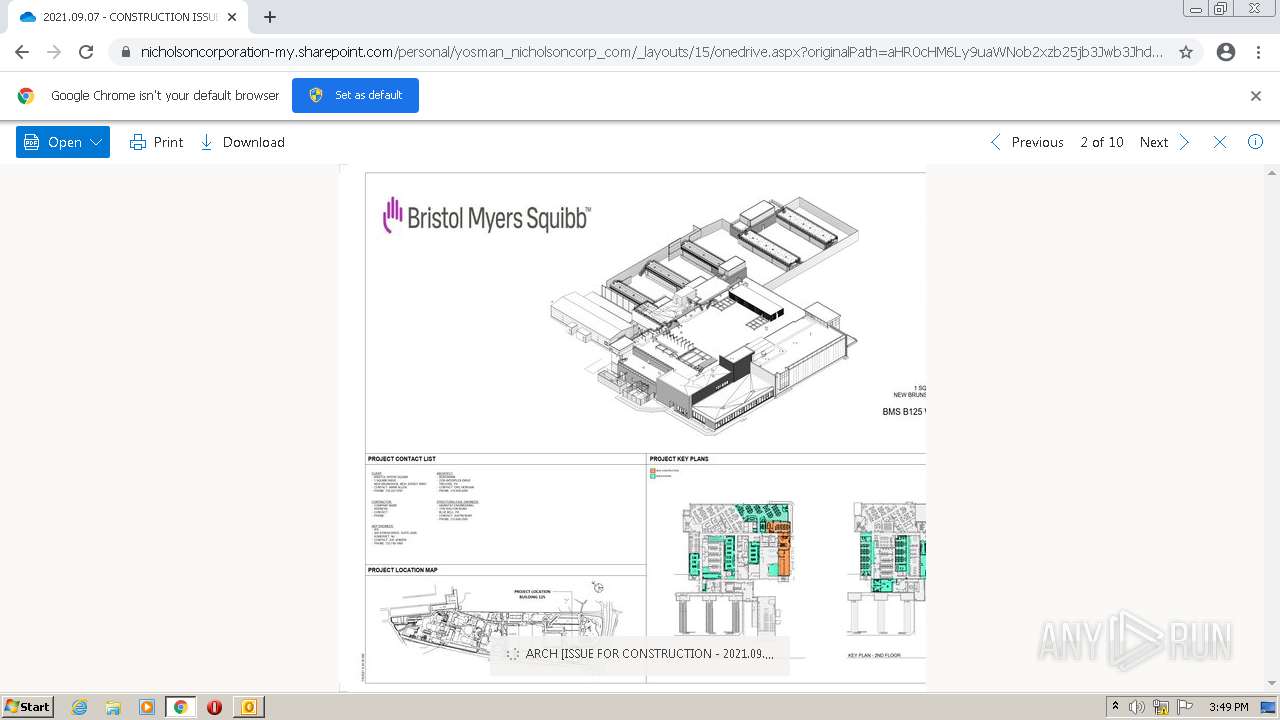Open the volume speaker tray icon

tap(1137, 707)
